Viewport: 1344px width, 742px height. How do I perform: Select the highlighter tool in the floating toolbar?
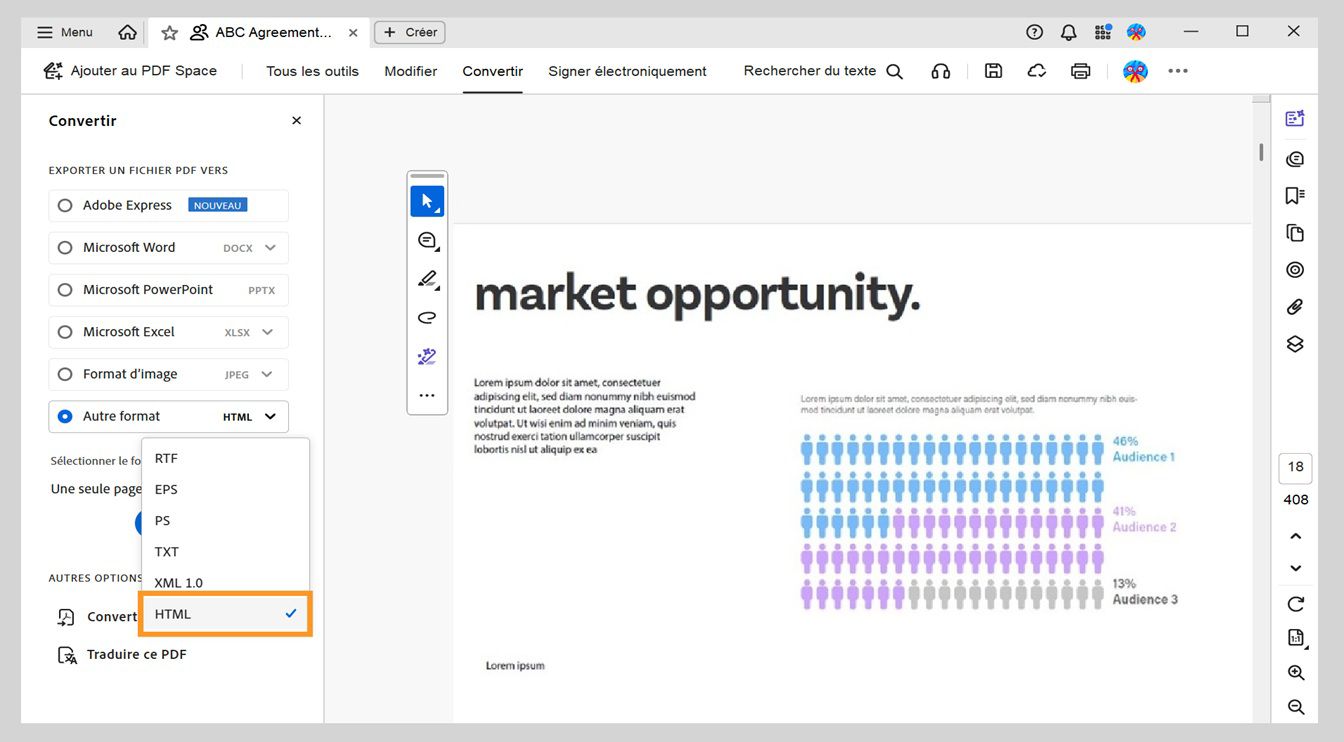[427, 278]
